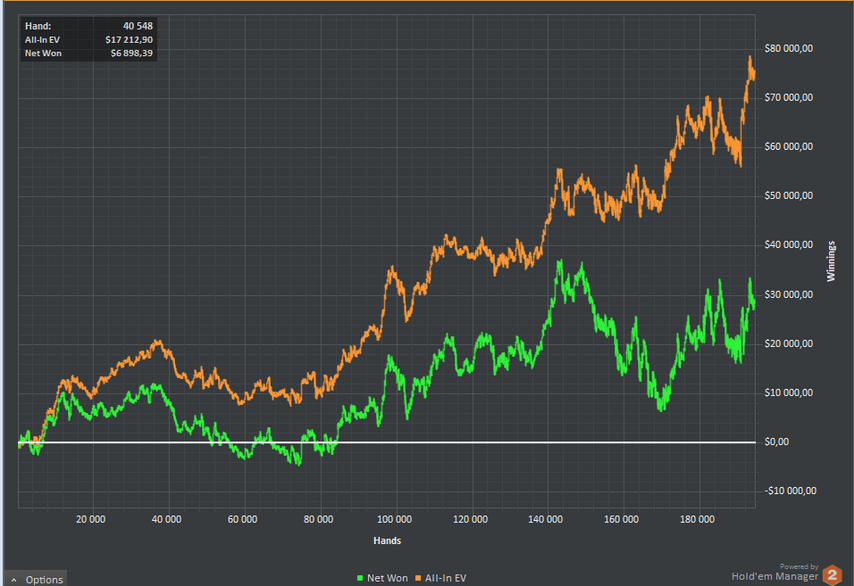Click the All-In EV value $17 212,90
Image resolution: width=854 pixels, height=586 pixels.
(x=129, y=38)
